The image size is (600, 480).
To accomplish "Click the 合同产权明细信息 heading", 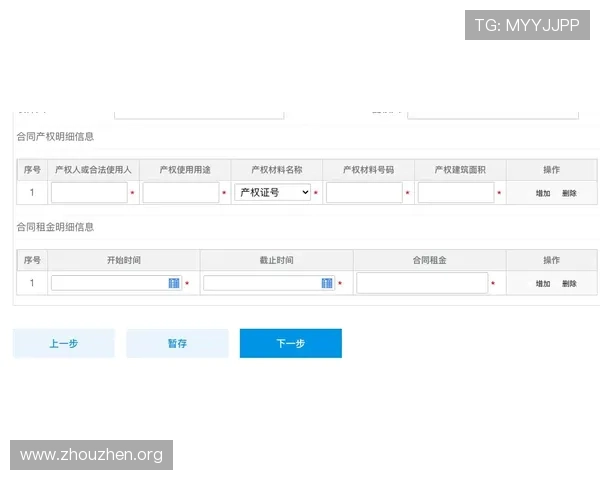I will (55, 137).
